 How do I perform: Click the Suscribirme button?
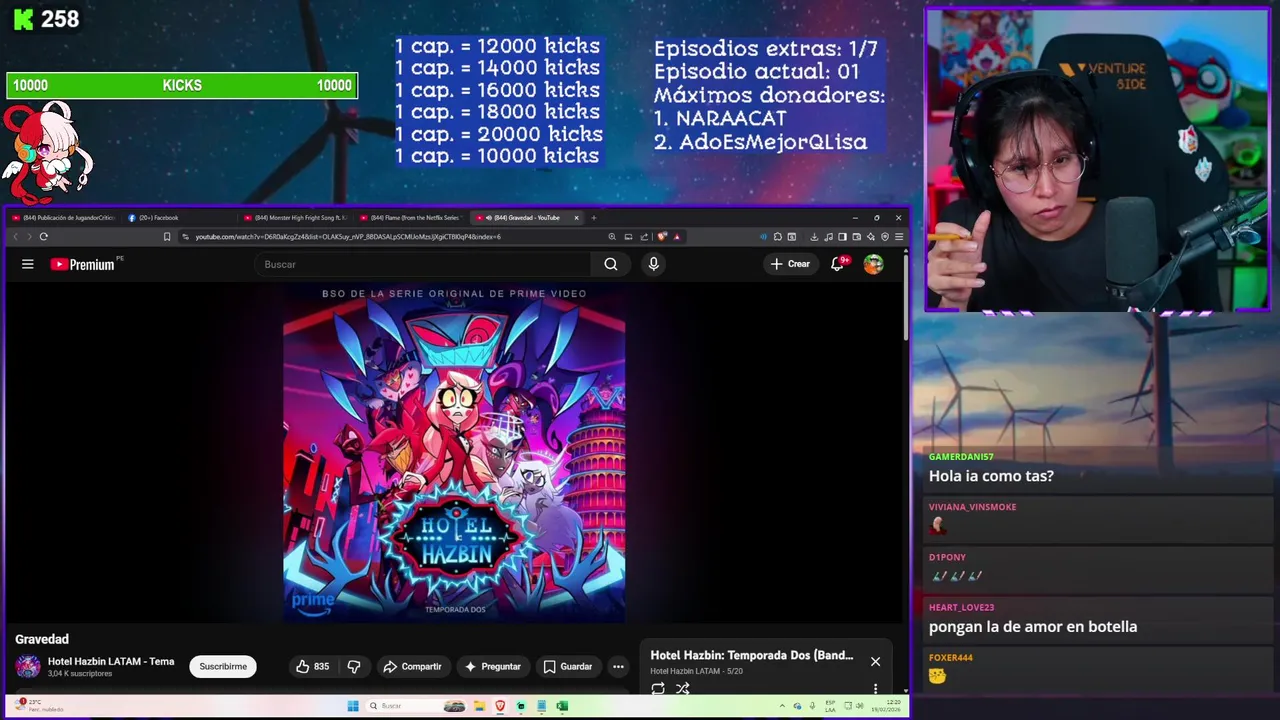pyautogui.click(x=223, y=667)
